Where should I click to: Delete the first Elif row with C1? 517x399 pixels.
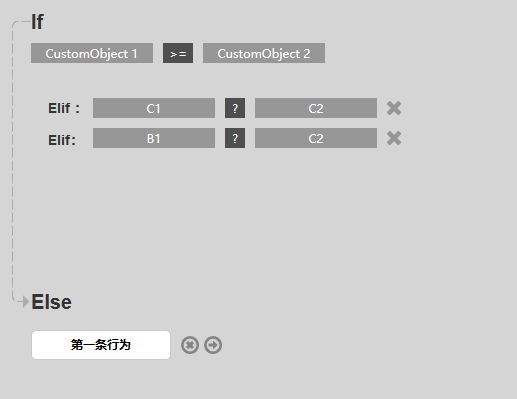click(x=394, y=108)
